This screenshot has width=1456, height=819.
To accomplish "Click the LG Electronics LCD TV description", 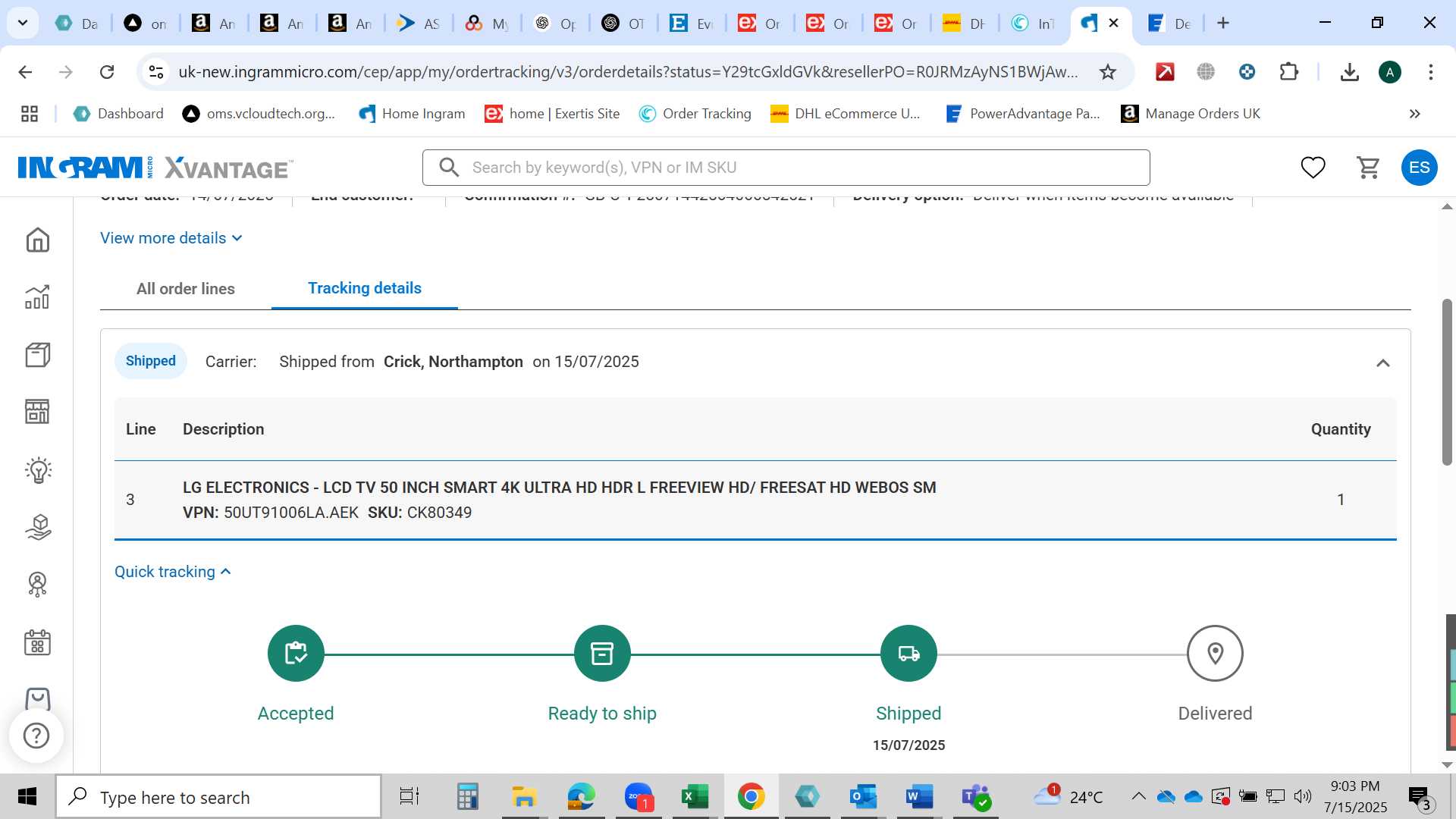I will pyautogui.click(x=560, y=488).
